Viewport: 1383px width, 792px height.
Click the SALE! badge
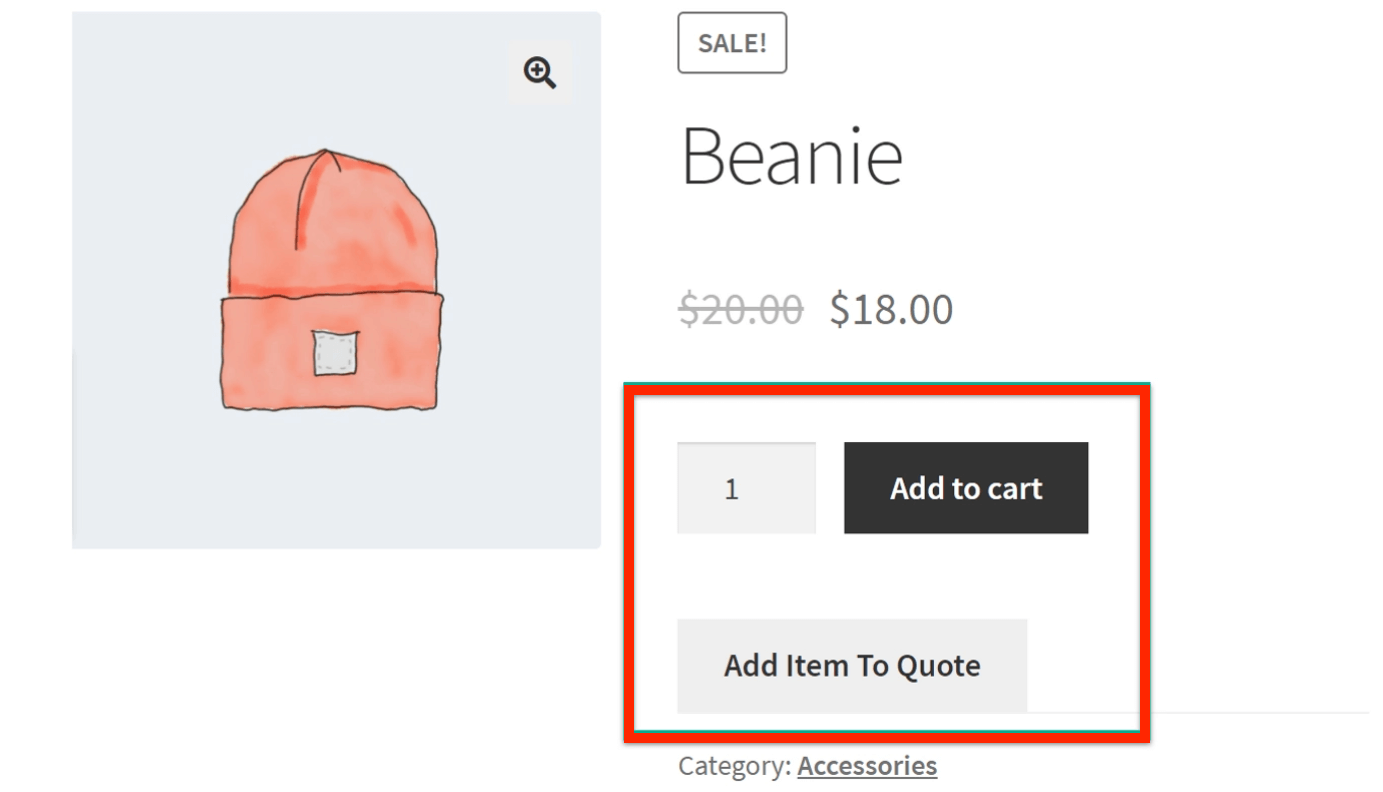(732, 43)
